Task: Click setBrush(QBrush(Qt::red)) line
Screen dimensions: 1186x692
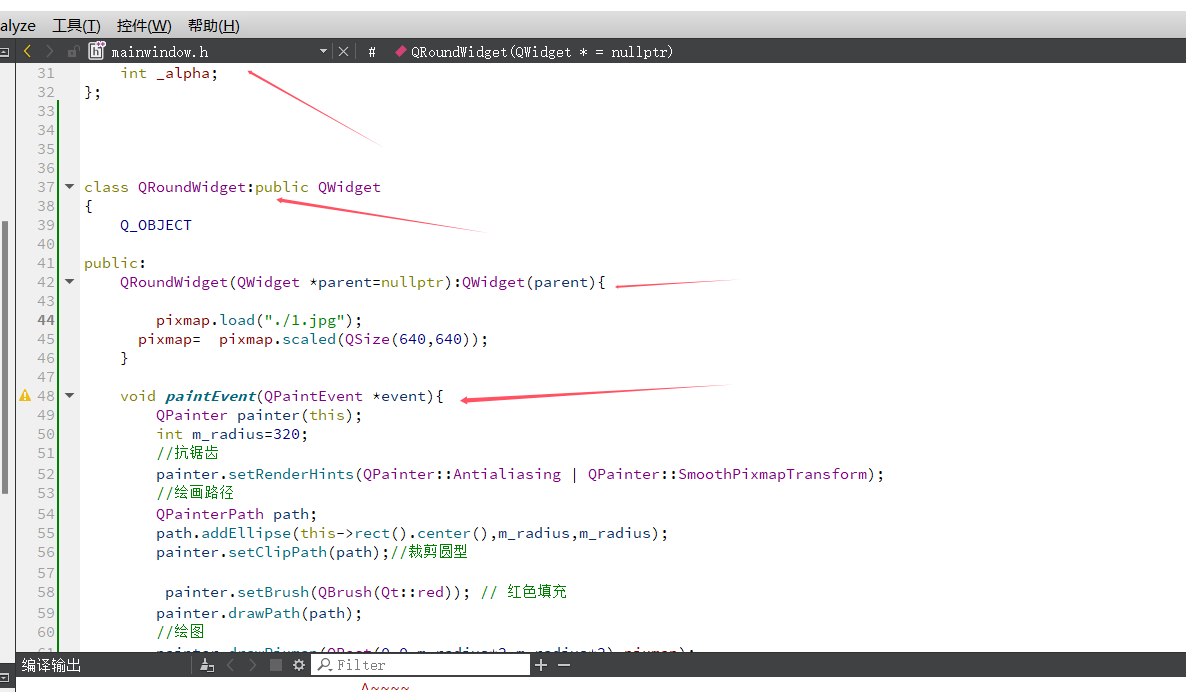Action: [x=317, y=592]
